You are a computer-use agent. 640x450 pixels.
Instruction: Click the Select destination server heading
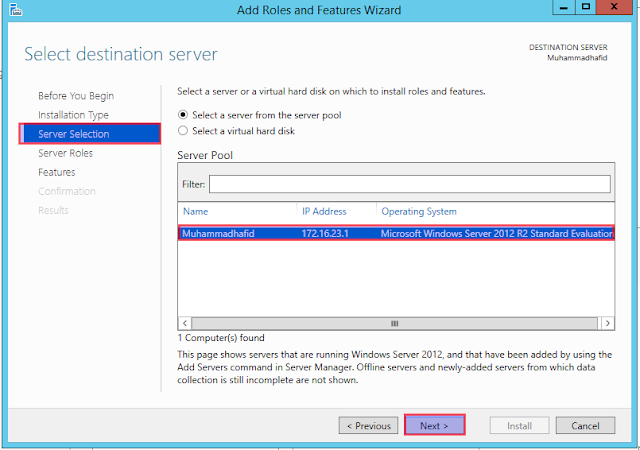[121, 54]
